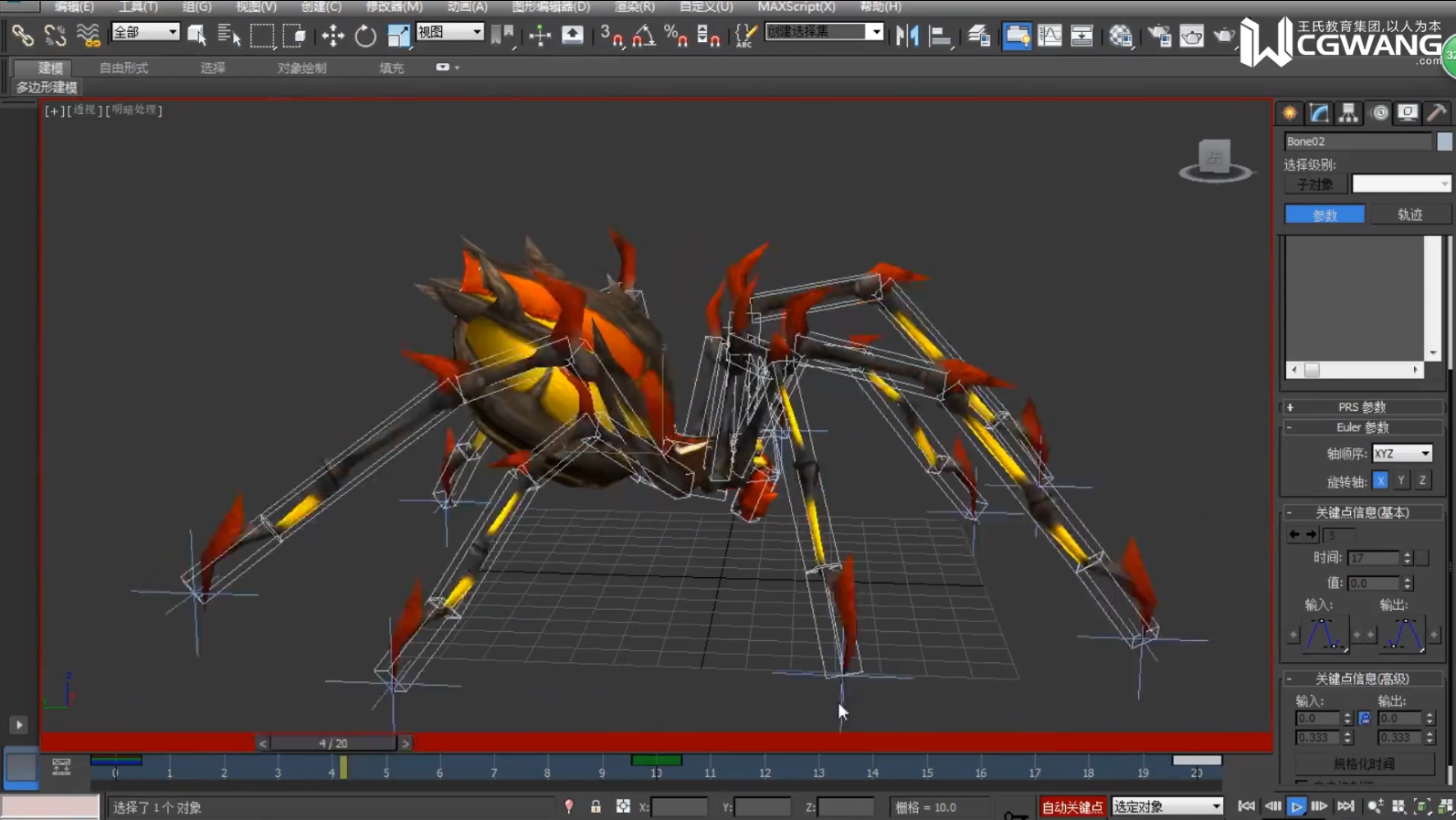Toggle the highlighted Ribbon/Graphite tools button

coord(1017,36)
